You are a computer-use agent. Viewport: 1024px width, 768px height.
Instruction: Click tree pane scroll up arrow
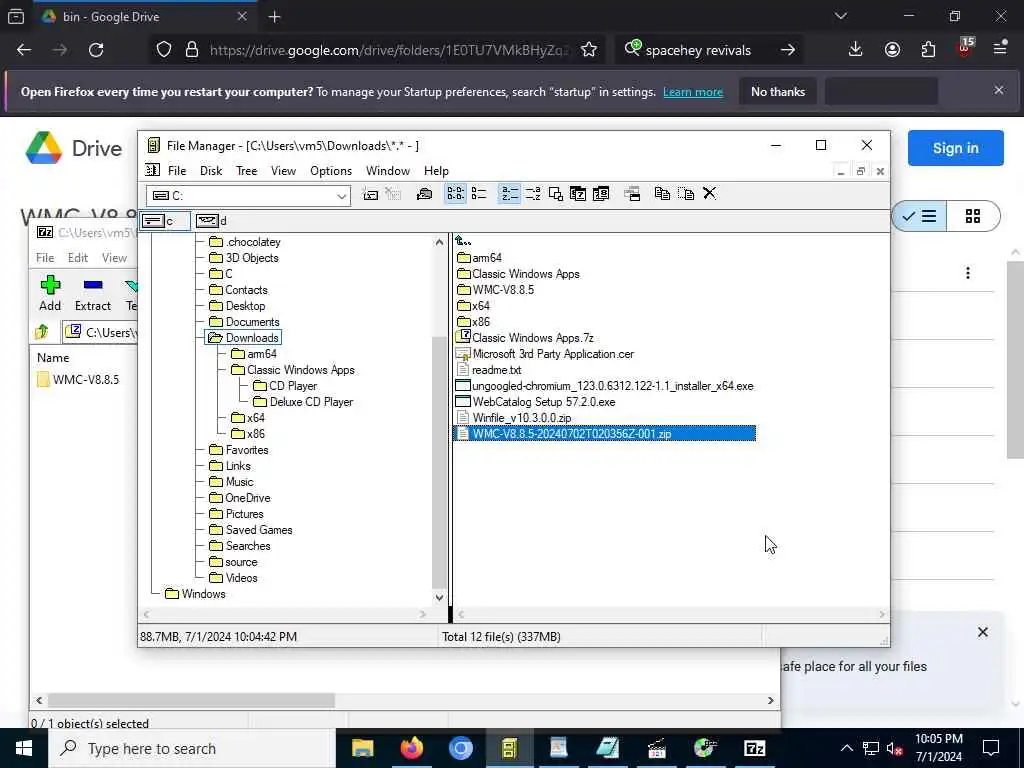pos(440,243)
